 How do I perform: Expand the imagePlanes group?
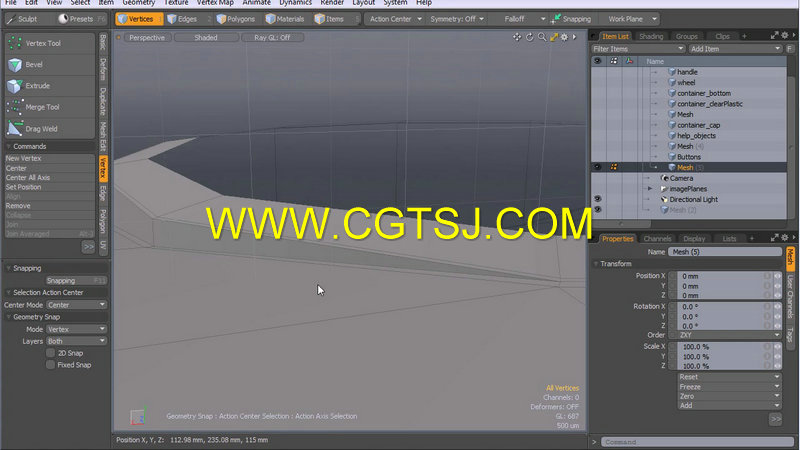point(650,189)
